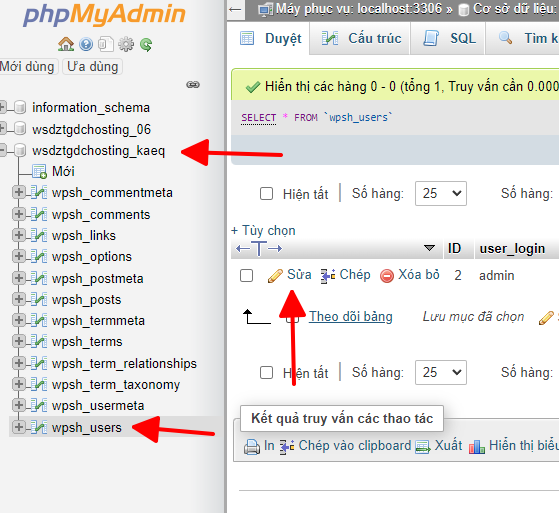Image resolution: width=559 pixels, height=513 pixels.
Task: Expand the wpsh_users table node
Action: 19,427
